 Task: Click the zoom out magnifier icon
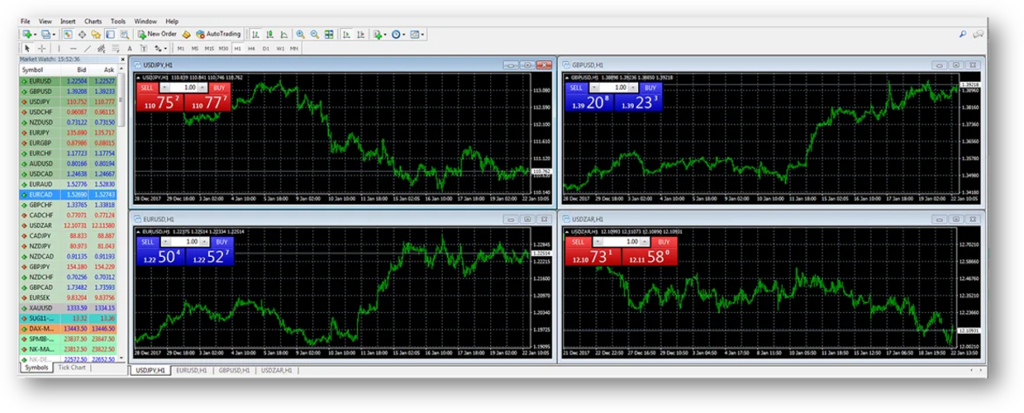click(x=314, y=34)
